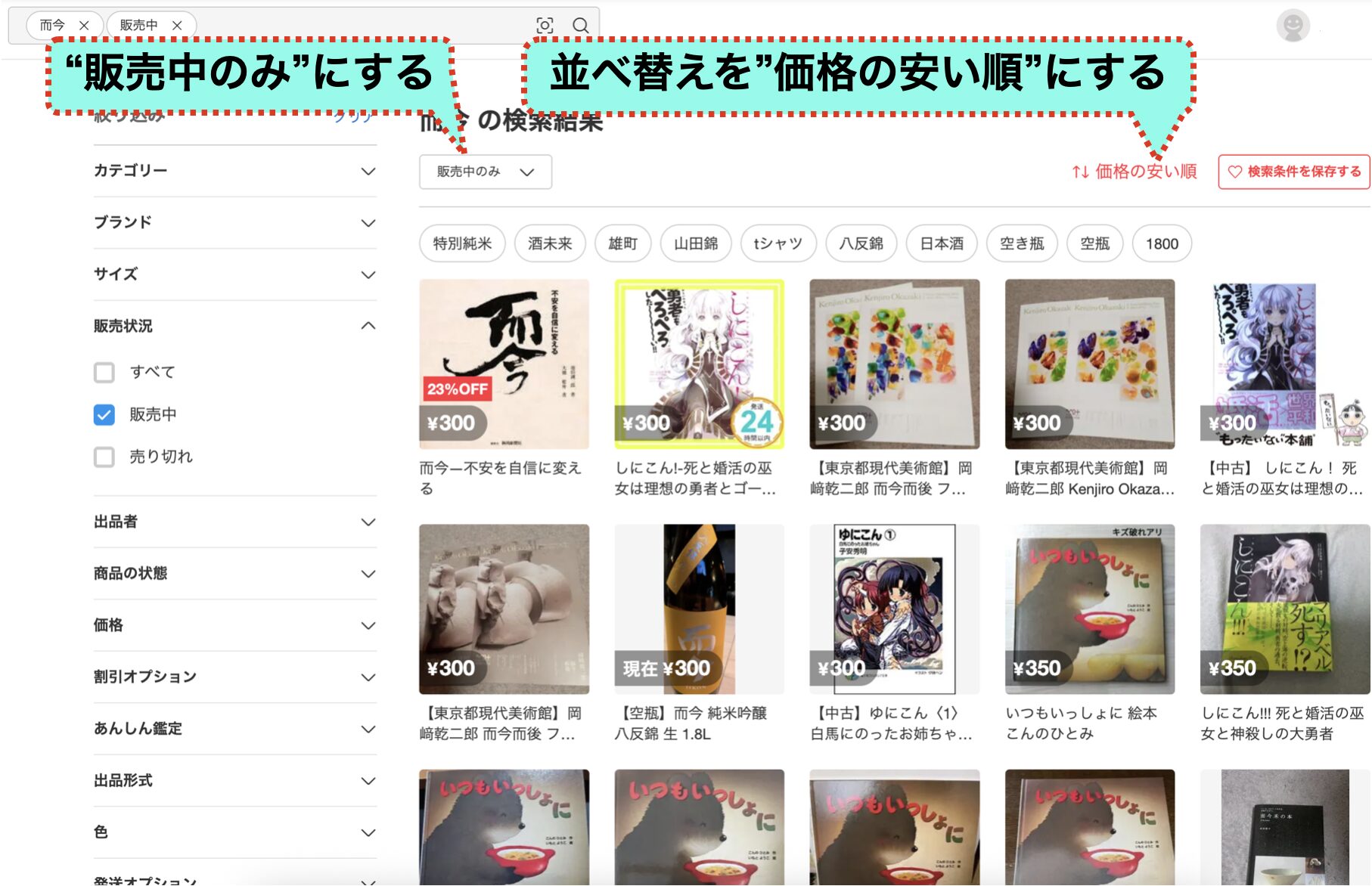This screenshot has width=1372, height=886.
Task: Check the 売り切れ checkbox
Action: coord(104,457)
